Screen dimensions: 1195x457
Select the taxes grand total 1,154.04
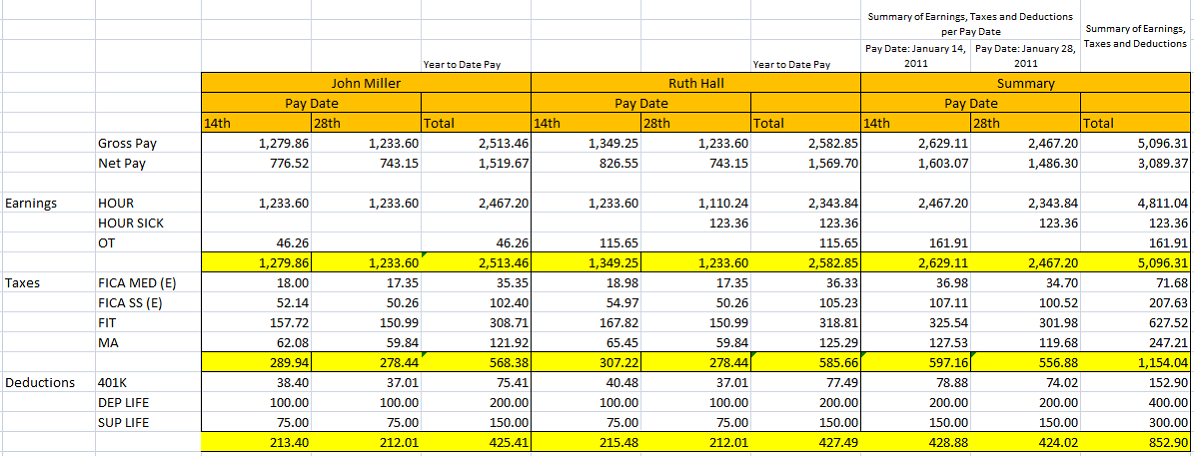1135,363
